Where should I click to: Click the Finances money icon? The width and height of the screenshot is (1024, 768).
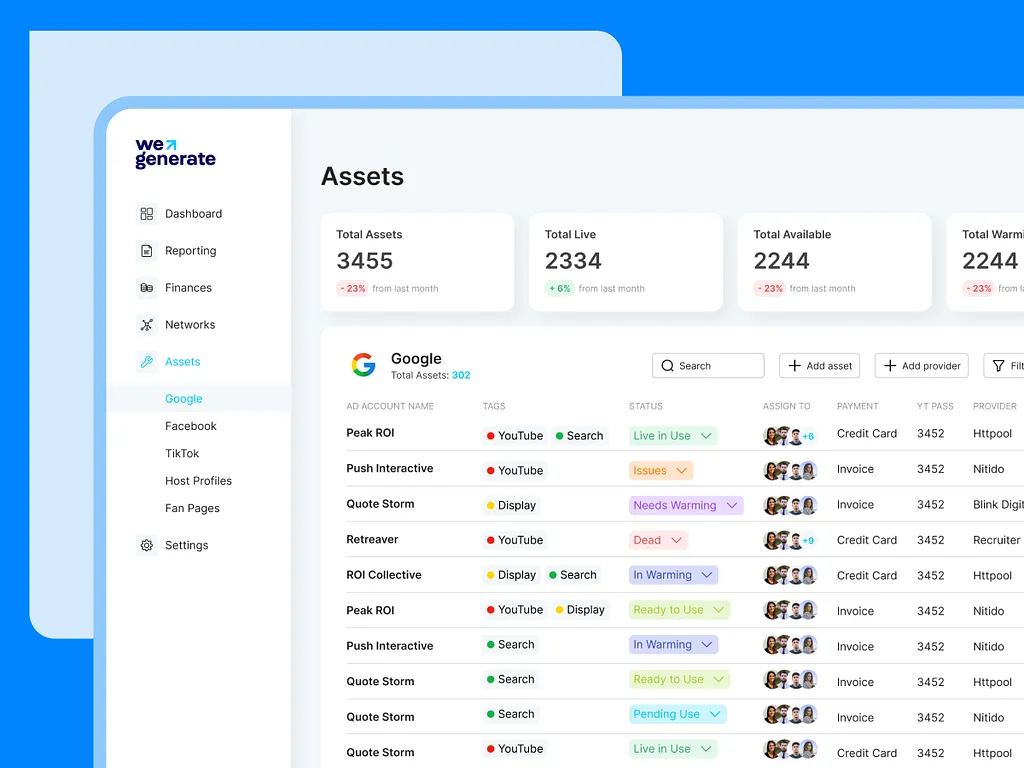click(x=147, y=287)
